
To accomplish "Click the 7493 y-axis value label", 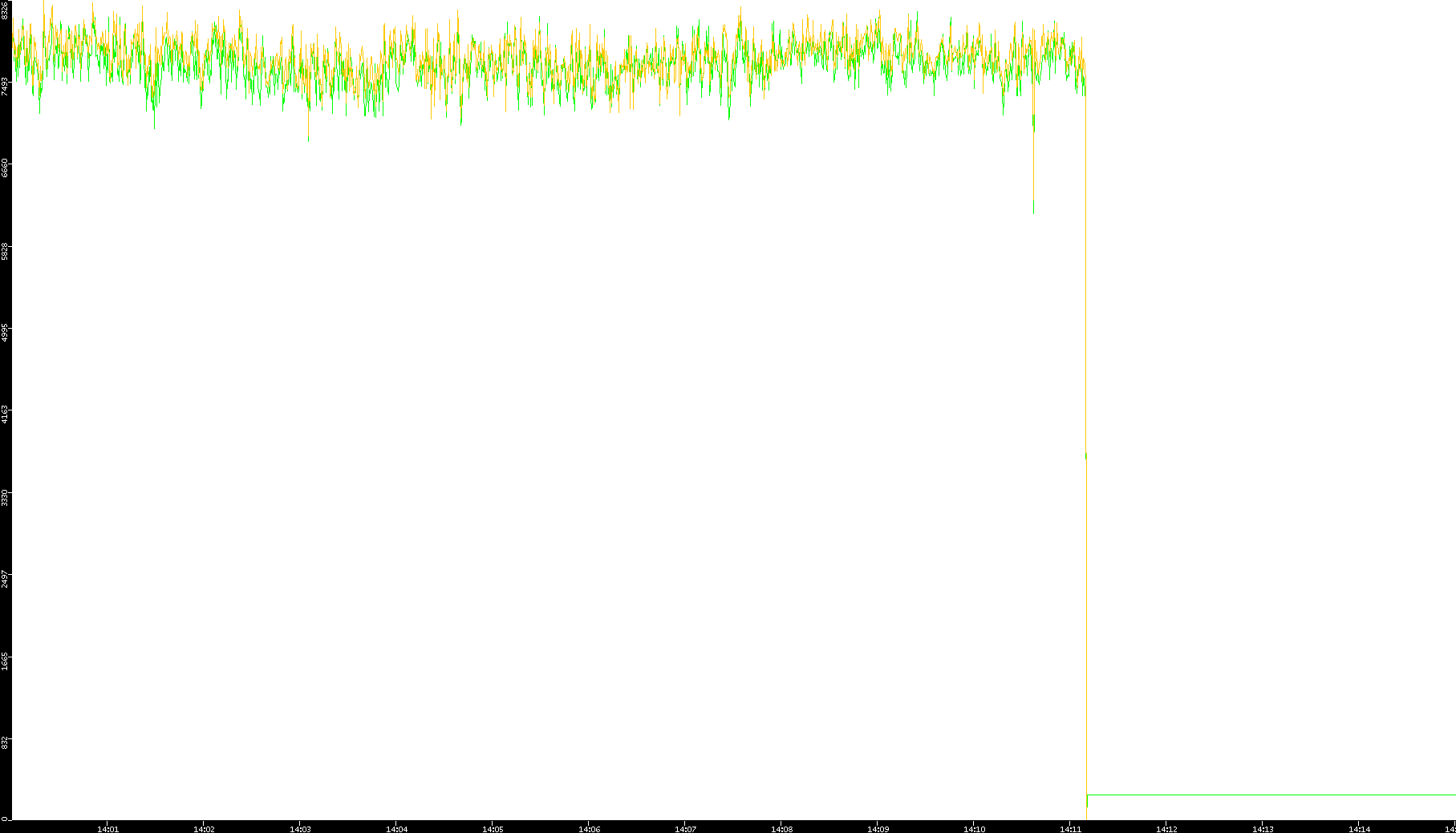I will [6, 87].
